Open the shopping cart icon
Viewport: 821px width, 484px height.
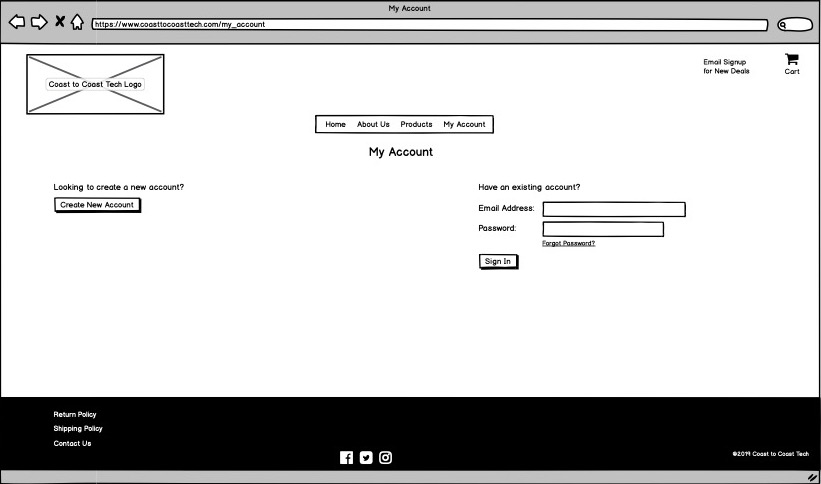[791, 59]
